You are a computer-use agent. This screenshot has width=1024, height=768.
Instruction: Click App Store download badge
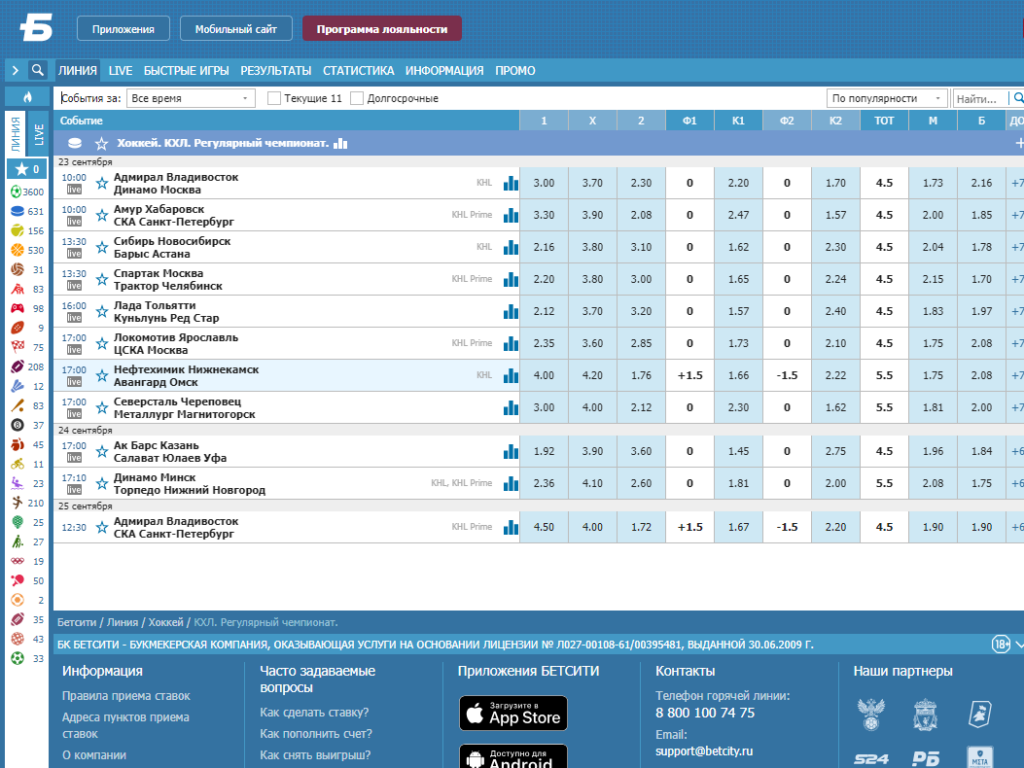coord(513,712)
